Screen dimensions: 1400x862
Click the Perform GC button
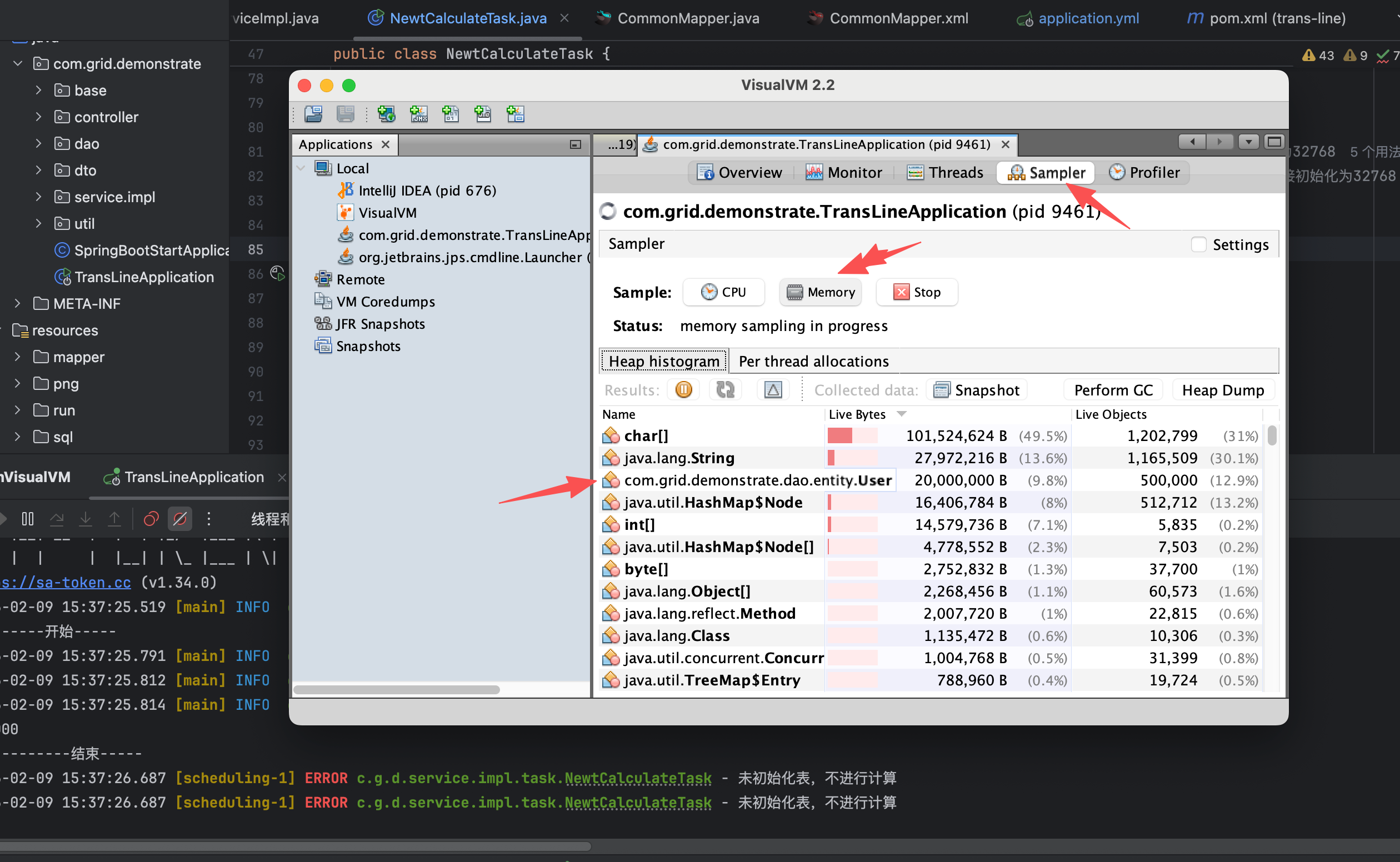tap(1113, 390)
